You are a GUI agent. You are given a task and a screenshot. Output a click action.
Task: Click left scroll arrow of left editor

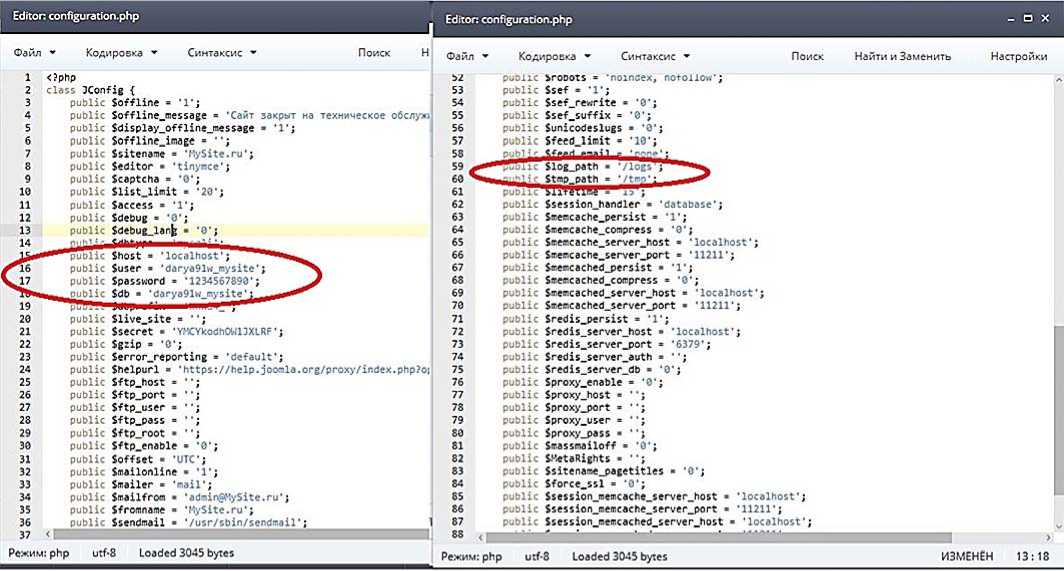pos(48,534)
